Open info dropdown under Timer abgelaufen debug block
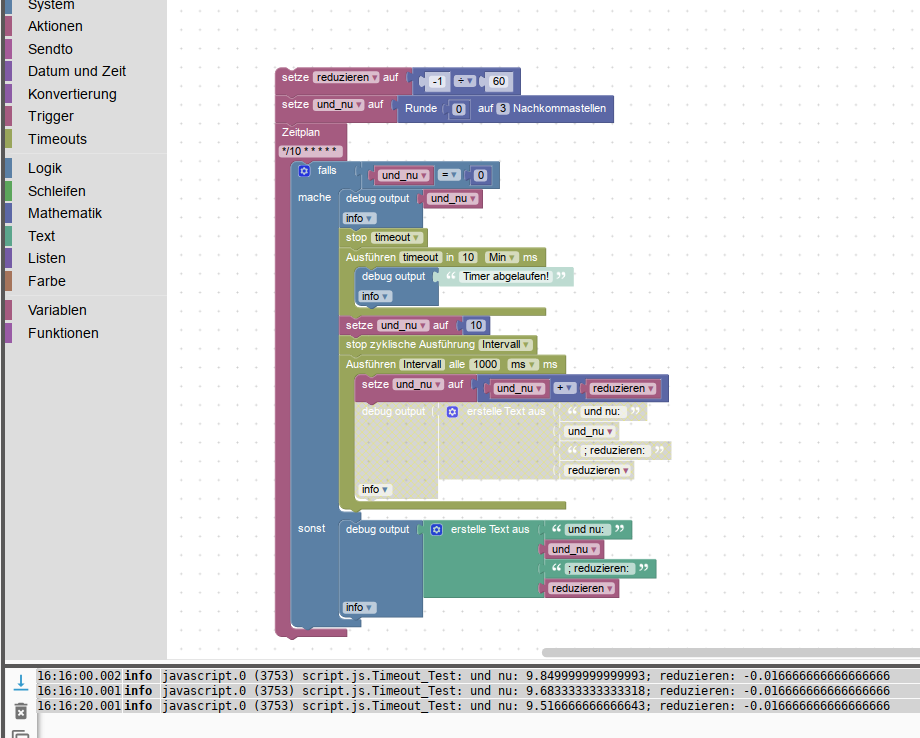Screen dimensions: 920x738 374,297
